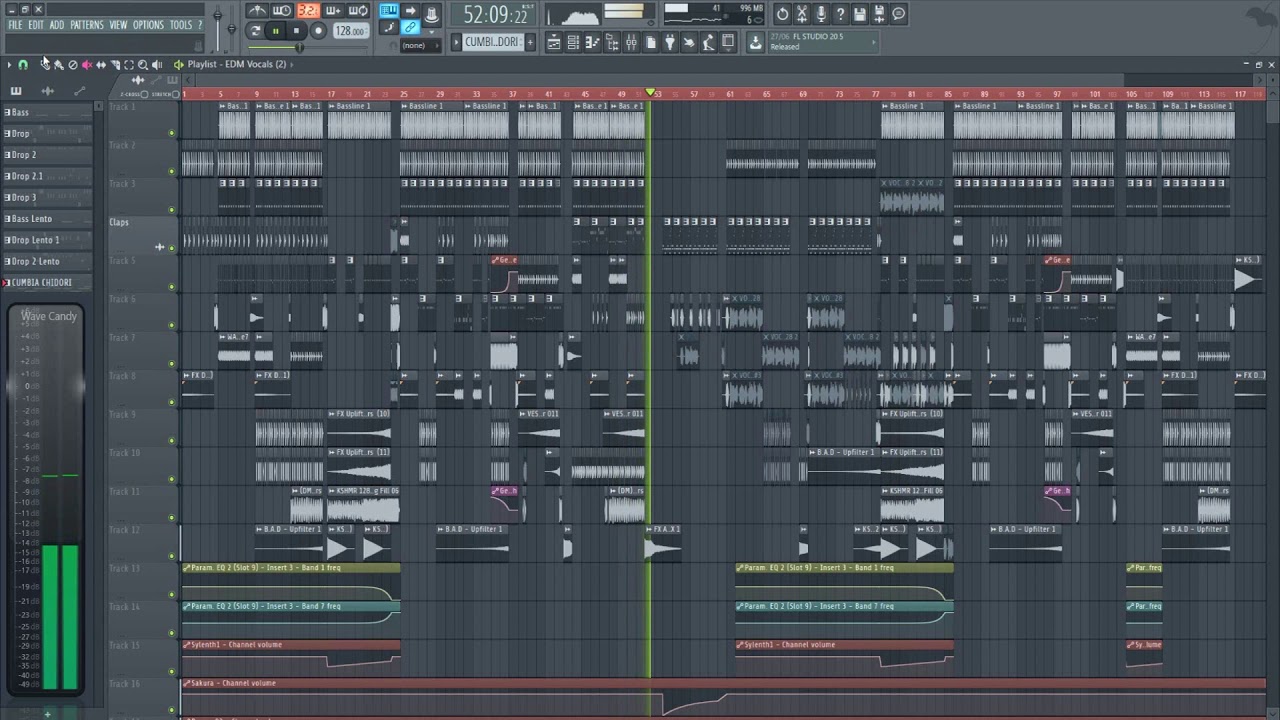Image resolution: width=1280 pixels, height=720 pixels.
Task: Select the Slice tool
Action: (115, 65)
